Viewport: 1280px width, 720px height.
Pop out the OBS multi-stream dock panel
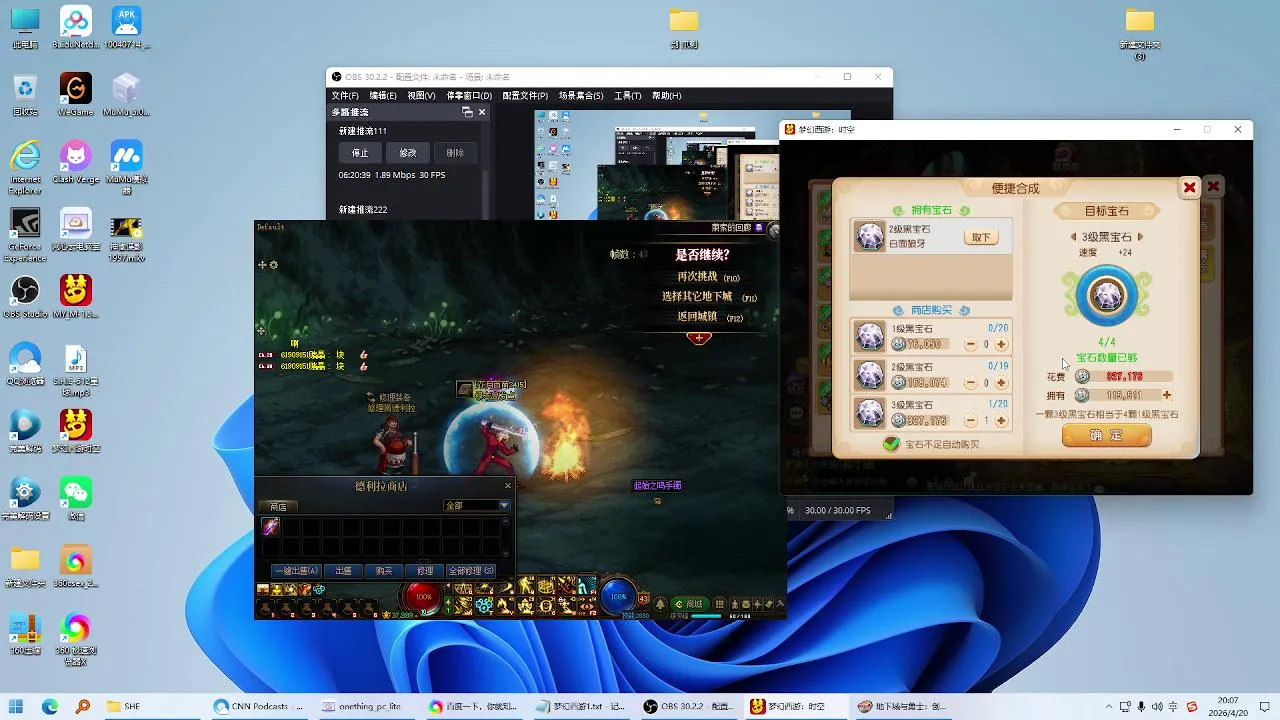tap(467, 112)
